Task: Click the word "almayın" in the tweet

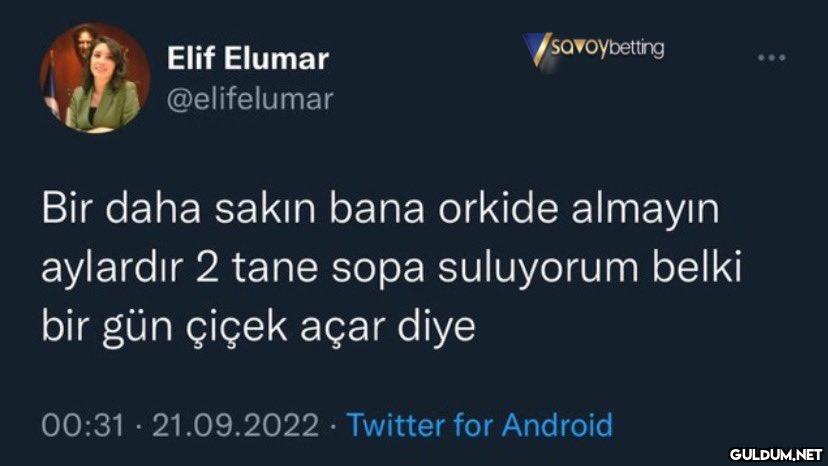Action: click(x=645, y=209)
